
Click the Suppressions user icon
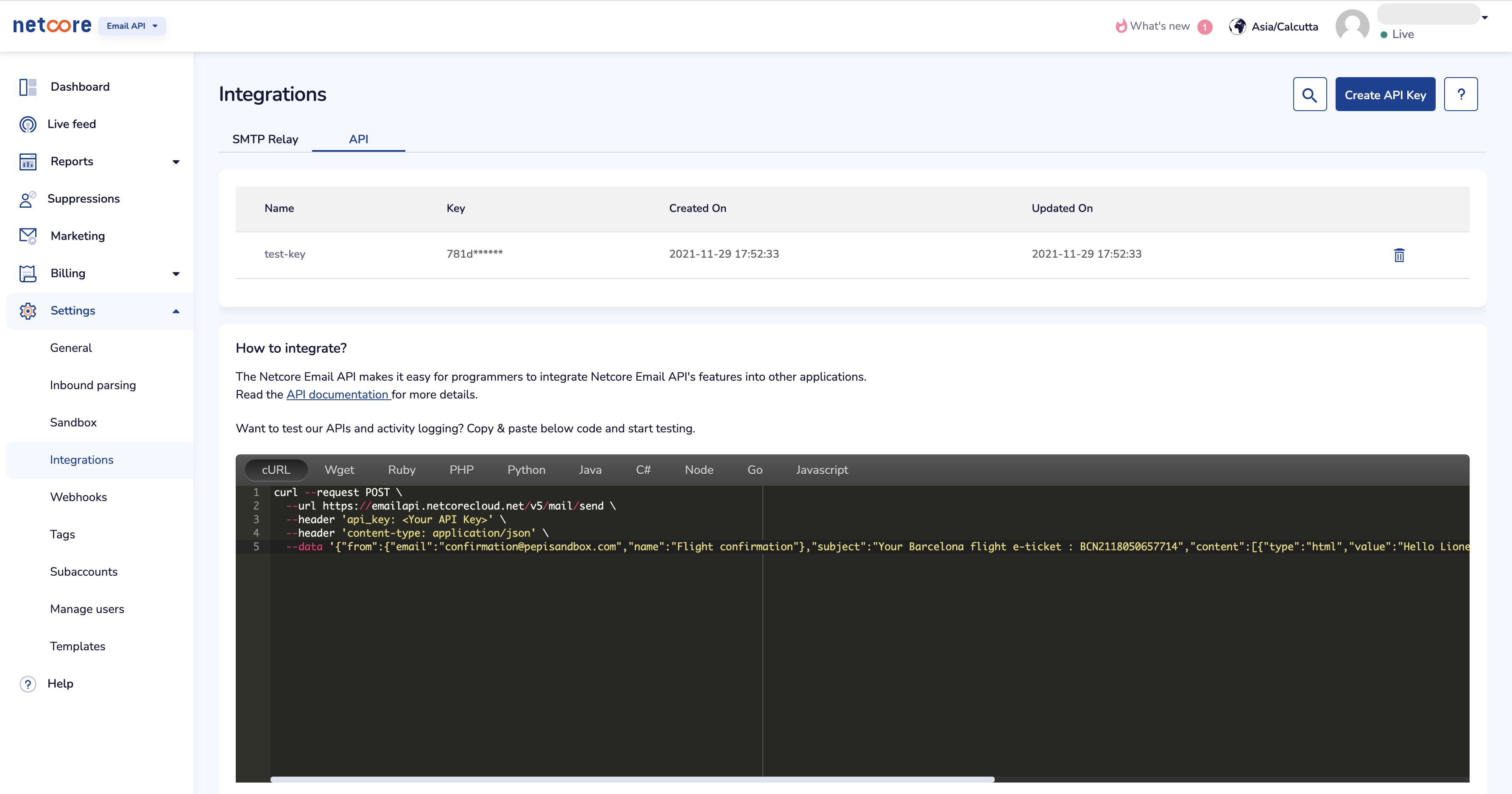[x=28, y=199]
